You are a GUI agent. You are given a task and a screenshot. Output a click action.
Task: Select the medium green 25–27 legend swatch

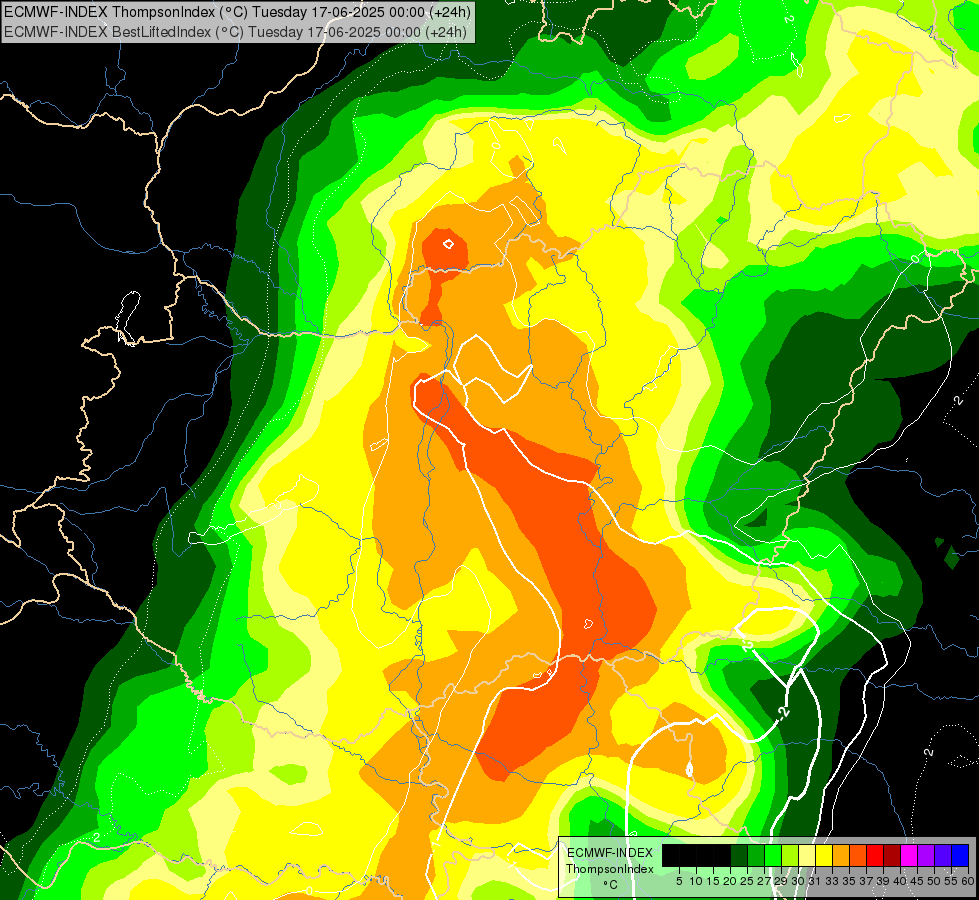coord(756,855)
